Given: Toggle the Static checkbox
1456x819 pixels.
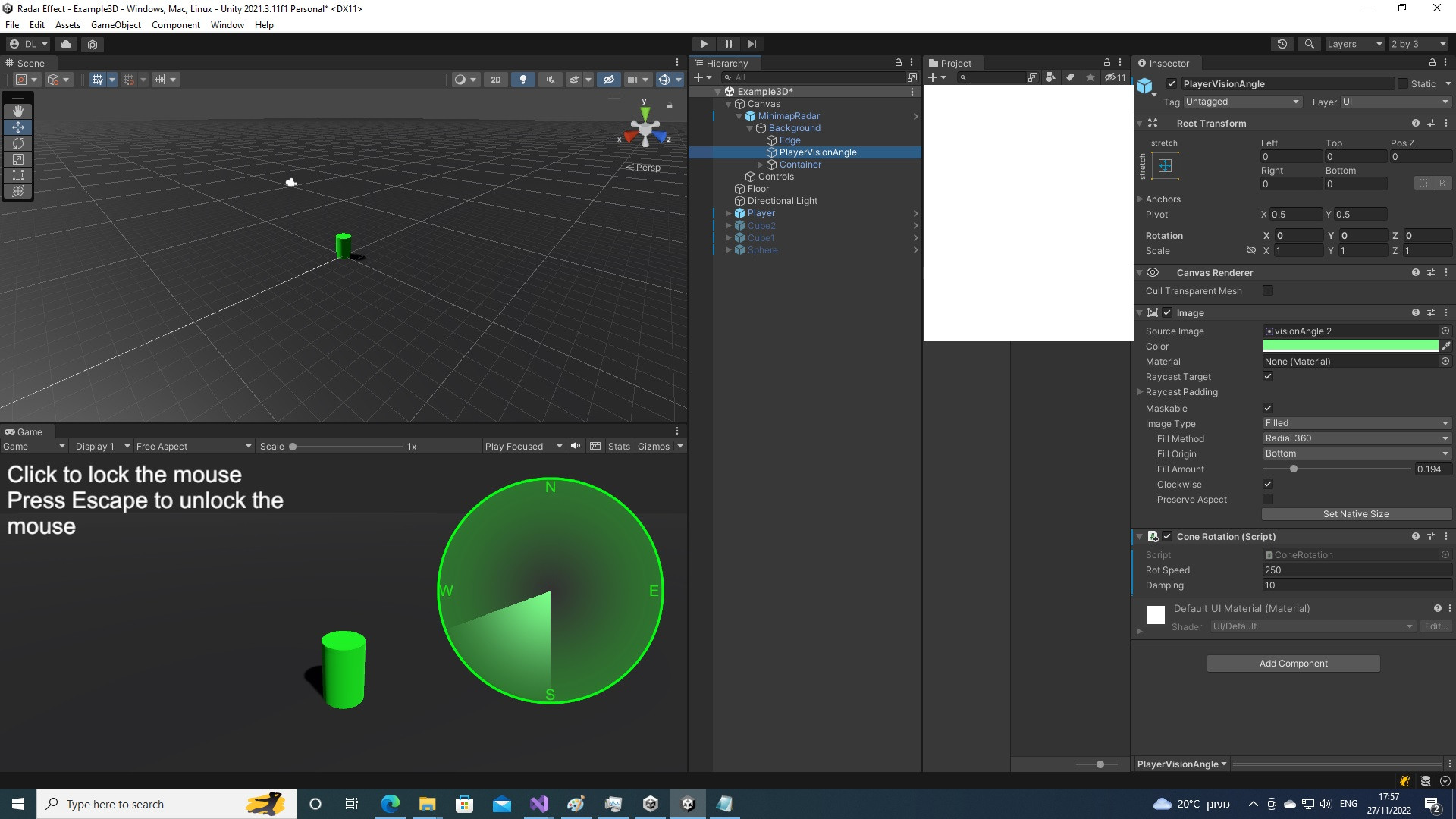Looking at the screenshot, I should (x=1402, y=84).
